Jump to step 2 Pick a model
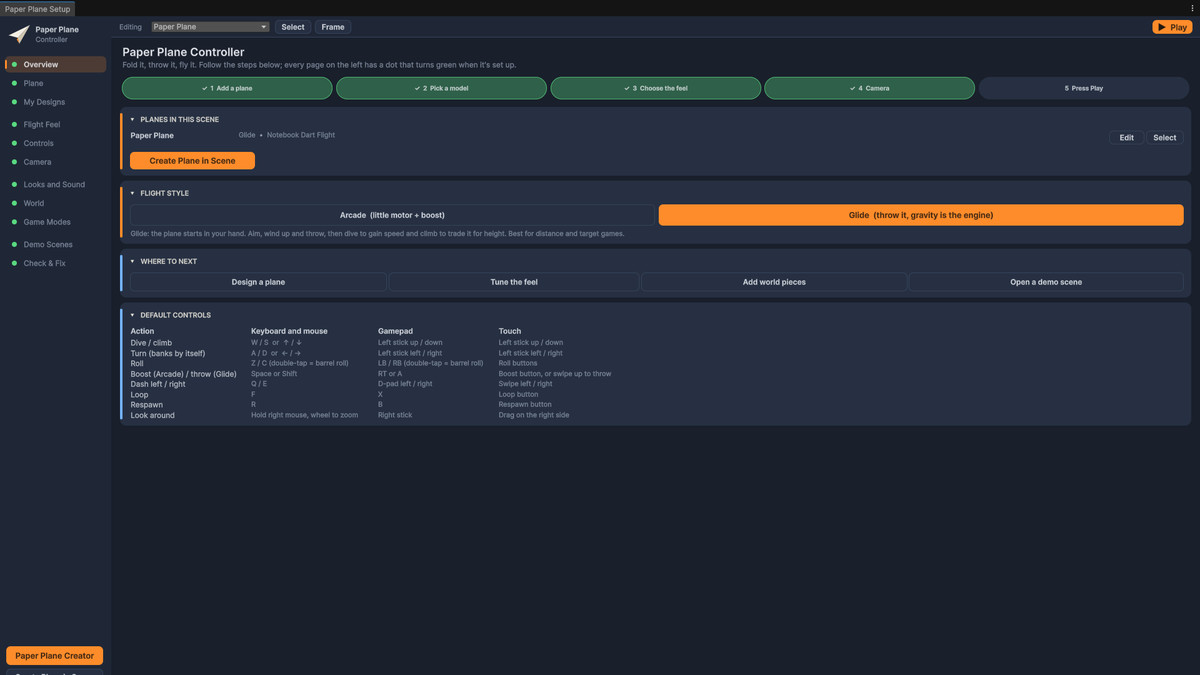Viewport: 1200px width, 675px height. pyautogui.click(x=441, y=88)
